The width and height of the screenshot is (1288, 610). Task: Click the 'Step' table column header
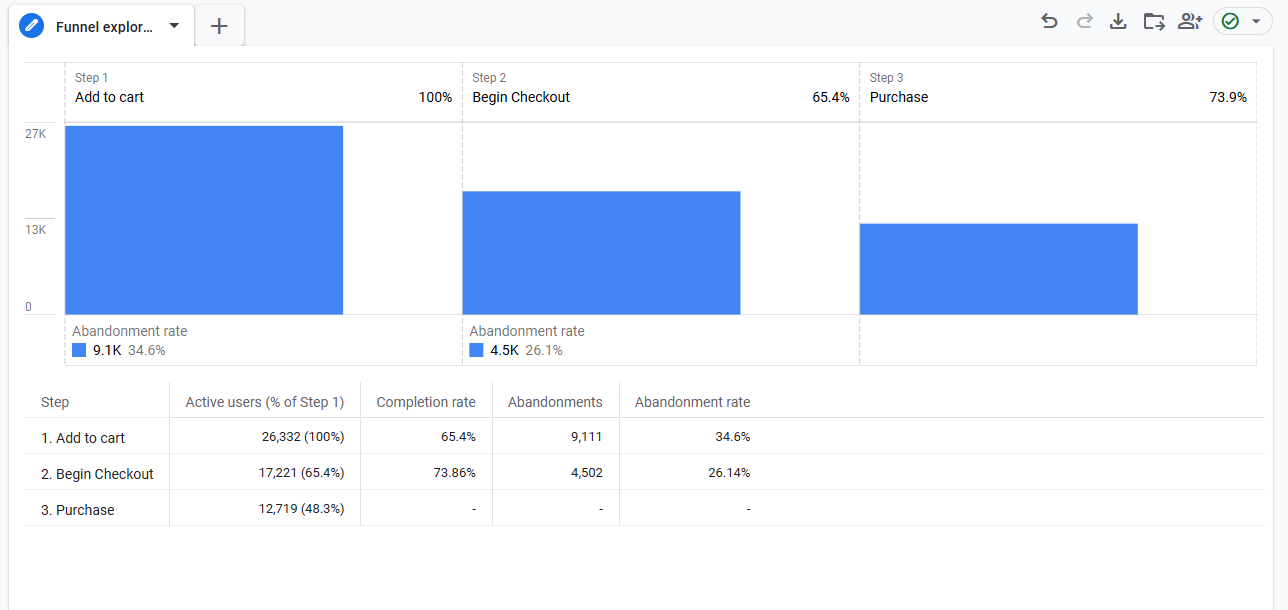tap(55, 402)
